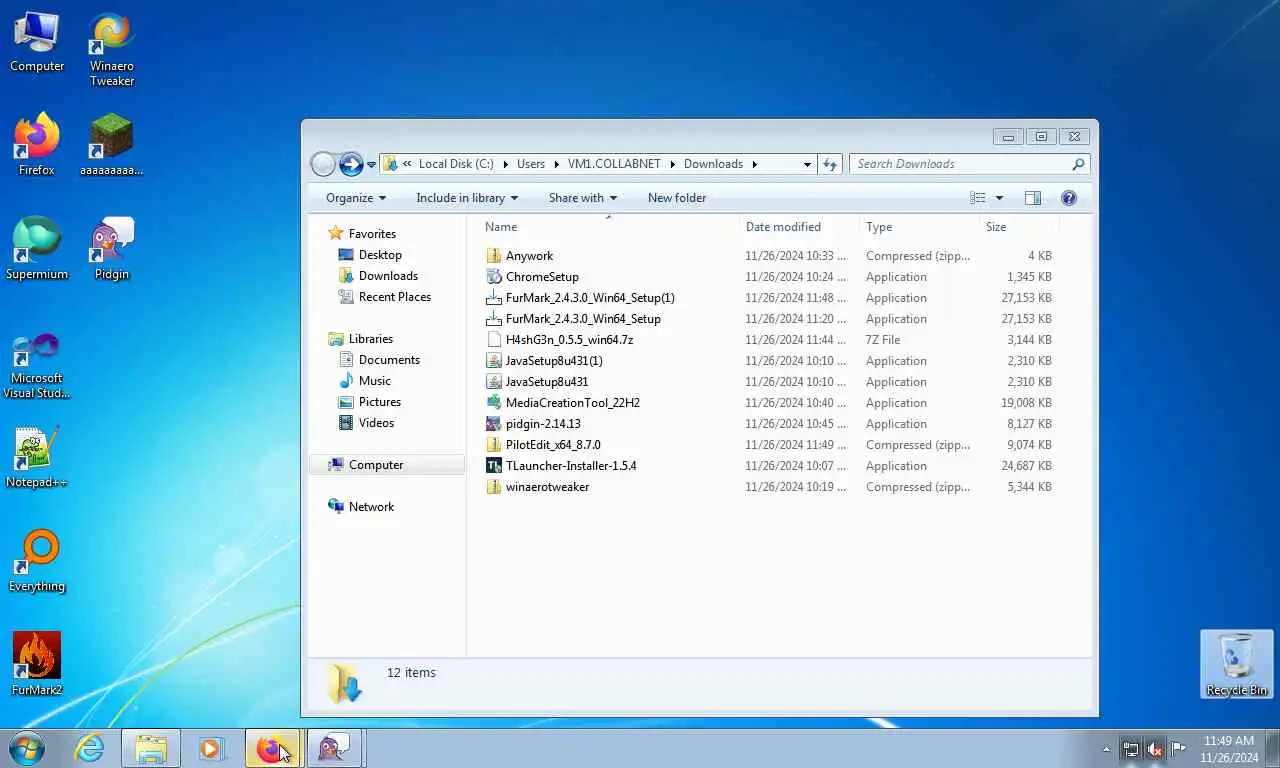Click the Explorer Back button
Image resolution: width=1280 pixels, height=768 pixels.
pos(323,164)
